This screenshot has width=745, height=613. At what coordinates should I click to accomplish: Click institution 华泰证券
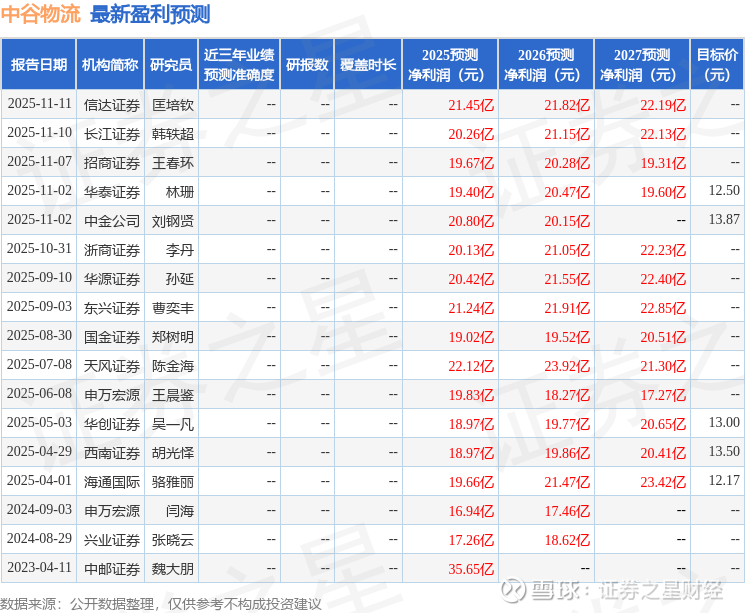click(x=112, y=192)
